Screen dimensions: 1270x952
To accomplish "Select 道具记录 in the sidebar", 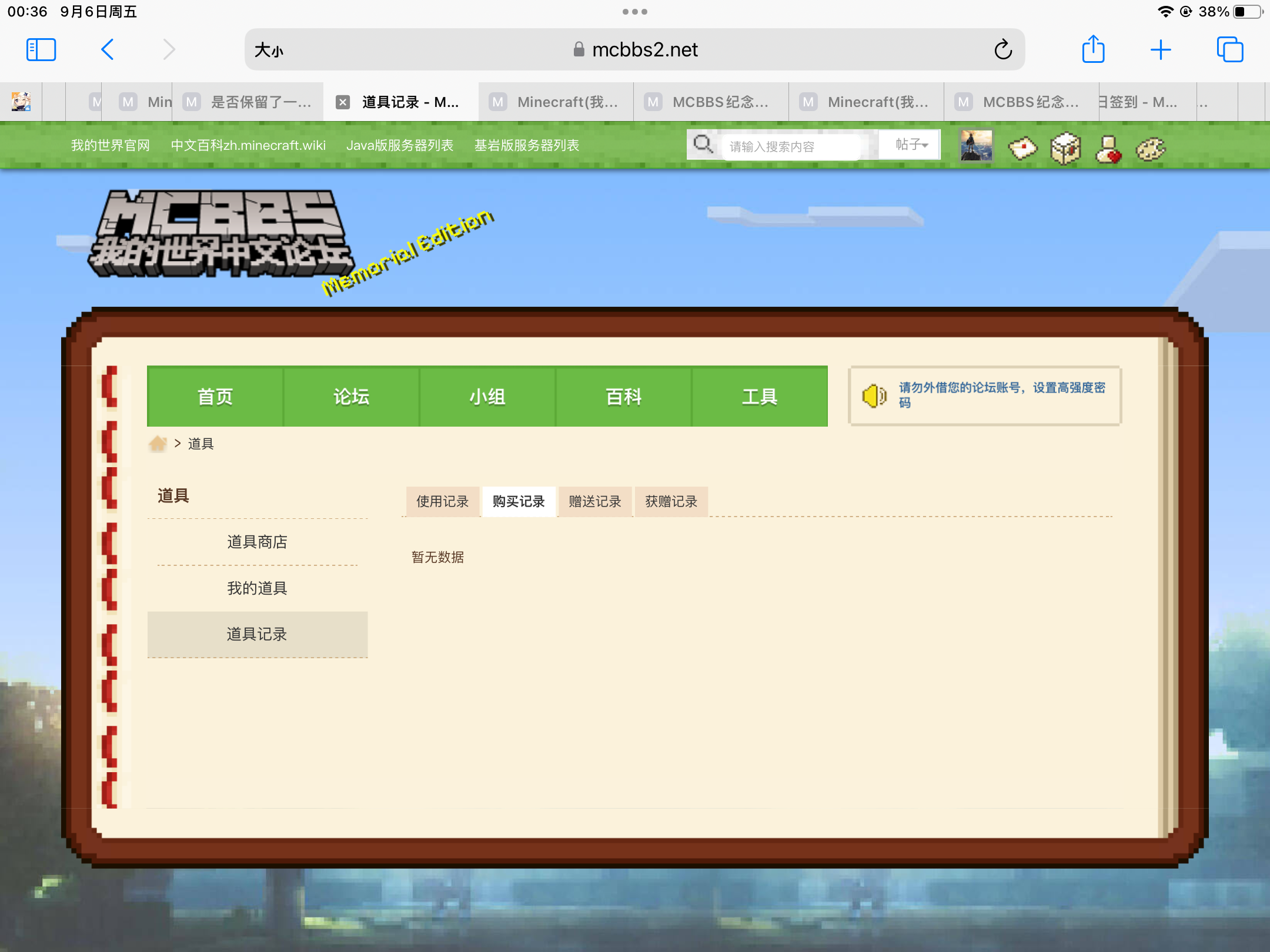I will click(x=257, y=634).
